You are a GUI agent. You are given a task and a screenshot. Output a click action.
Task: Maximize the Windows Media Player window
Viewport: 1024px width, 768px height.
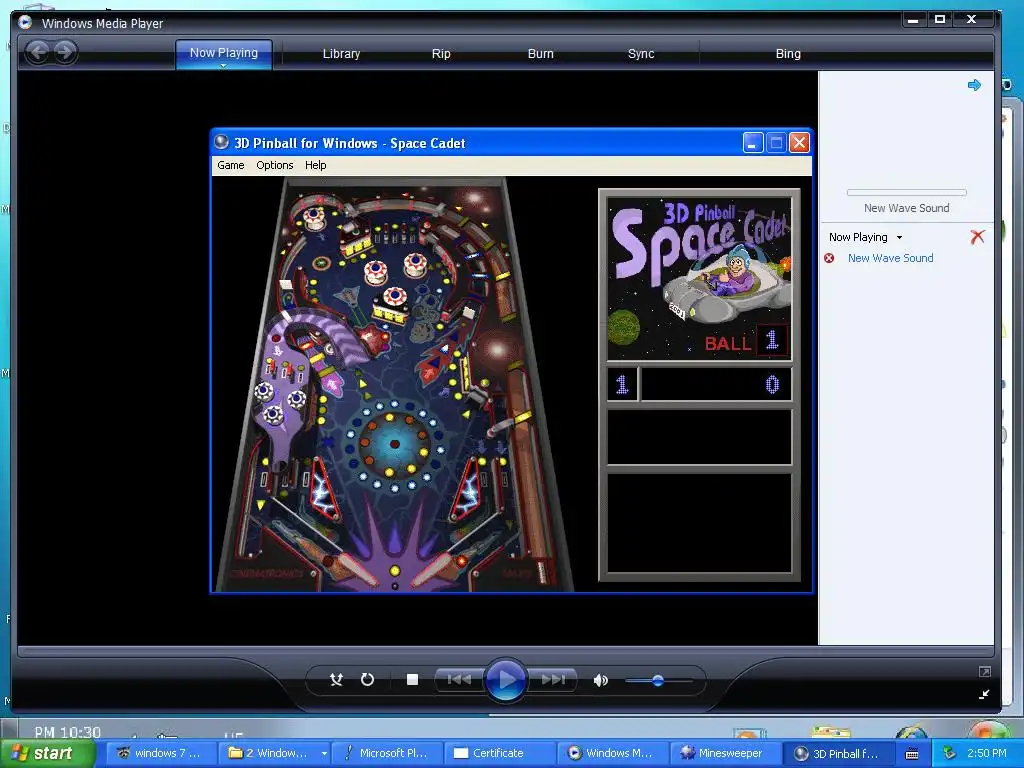pos(940,20)
